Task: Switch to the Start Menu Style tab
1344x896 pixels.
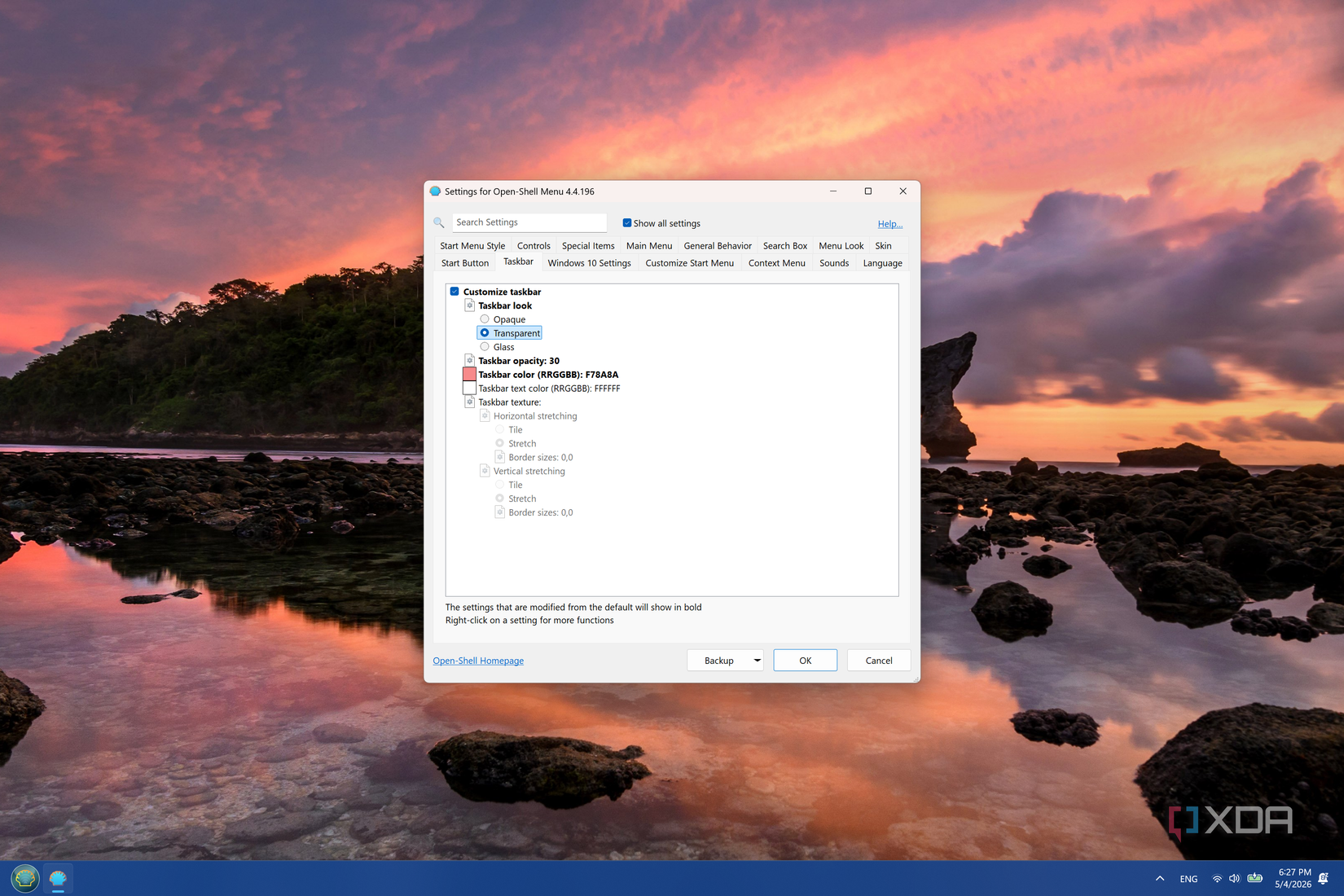Action: [472, 246]
